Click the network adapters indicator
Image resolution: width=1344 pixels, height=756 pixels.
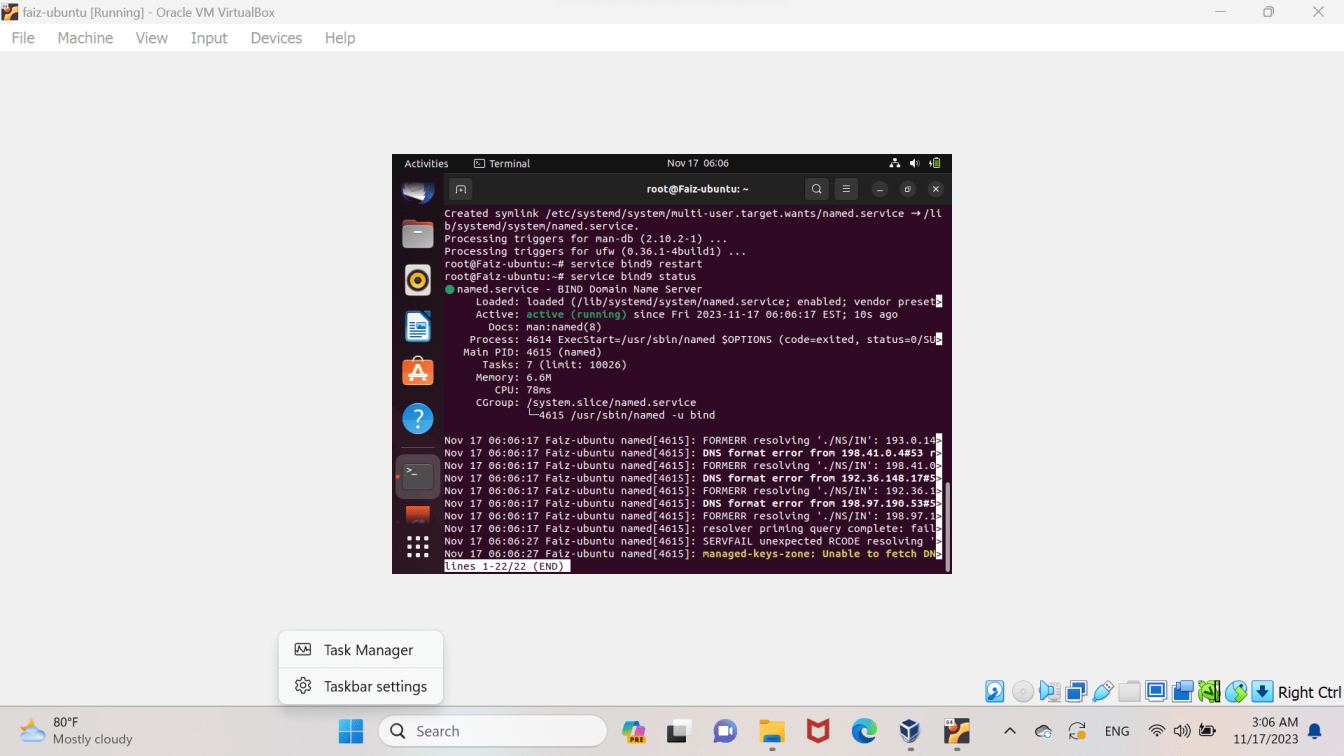pos(1076,691)
